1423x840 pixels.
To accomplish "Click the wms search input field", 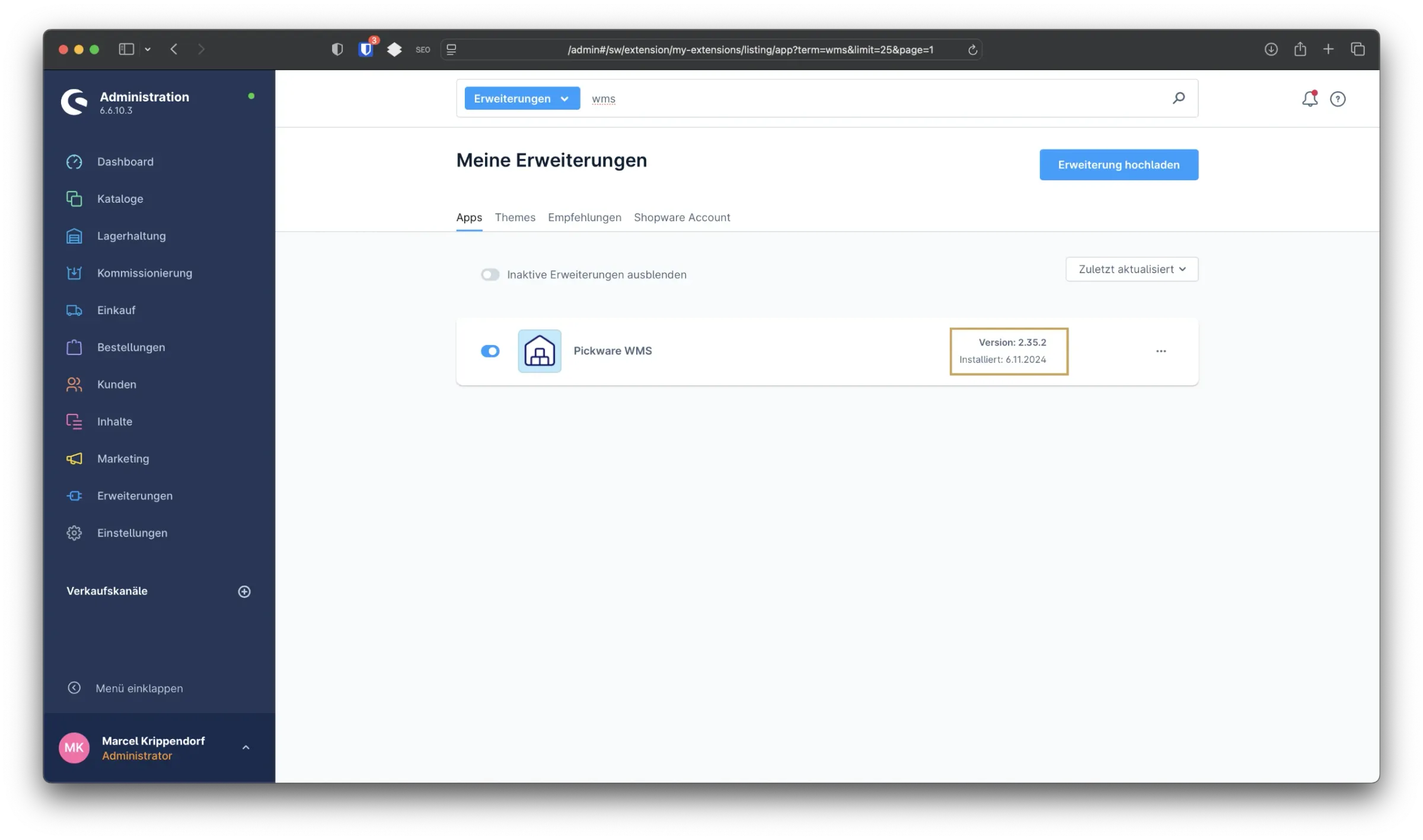I will [603, 98].
